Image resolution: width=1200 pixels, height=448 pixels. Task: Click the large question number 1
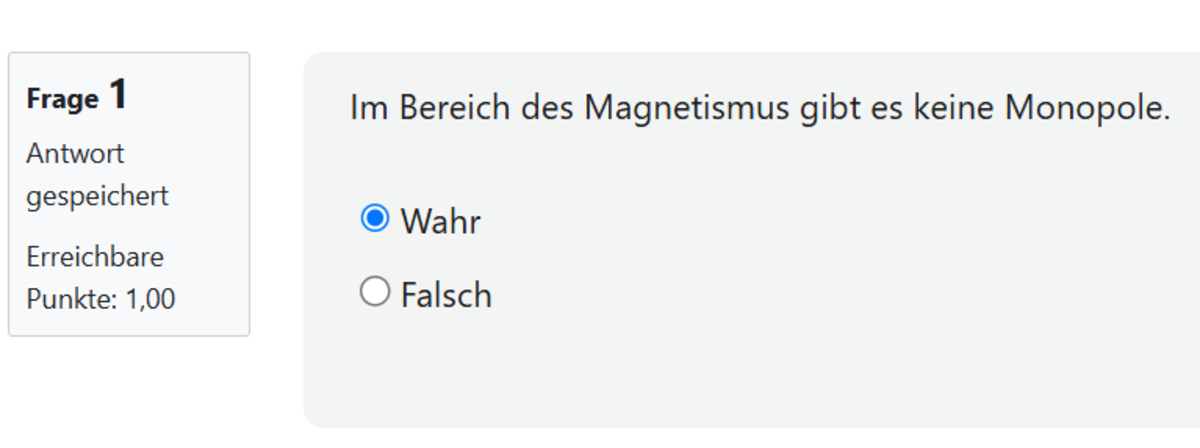coord(118,95)
